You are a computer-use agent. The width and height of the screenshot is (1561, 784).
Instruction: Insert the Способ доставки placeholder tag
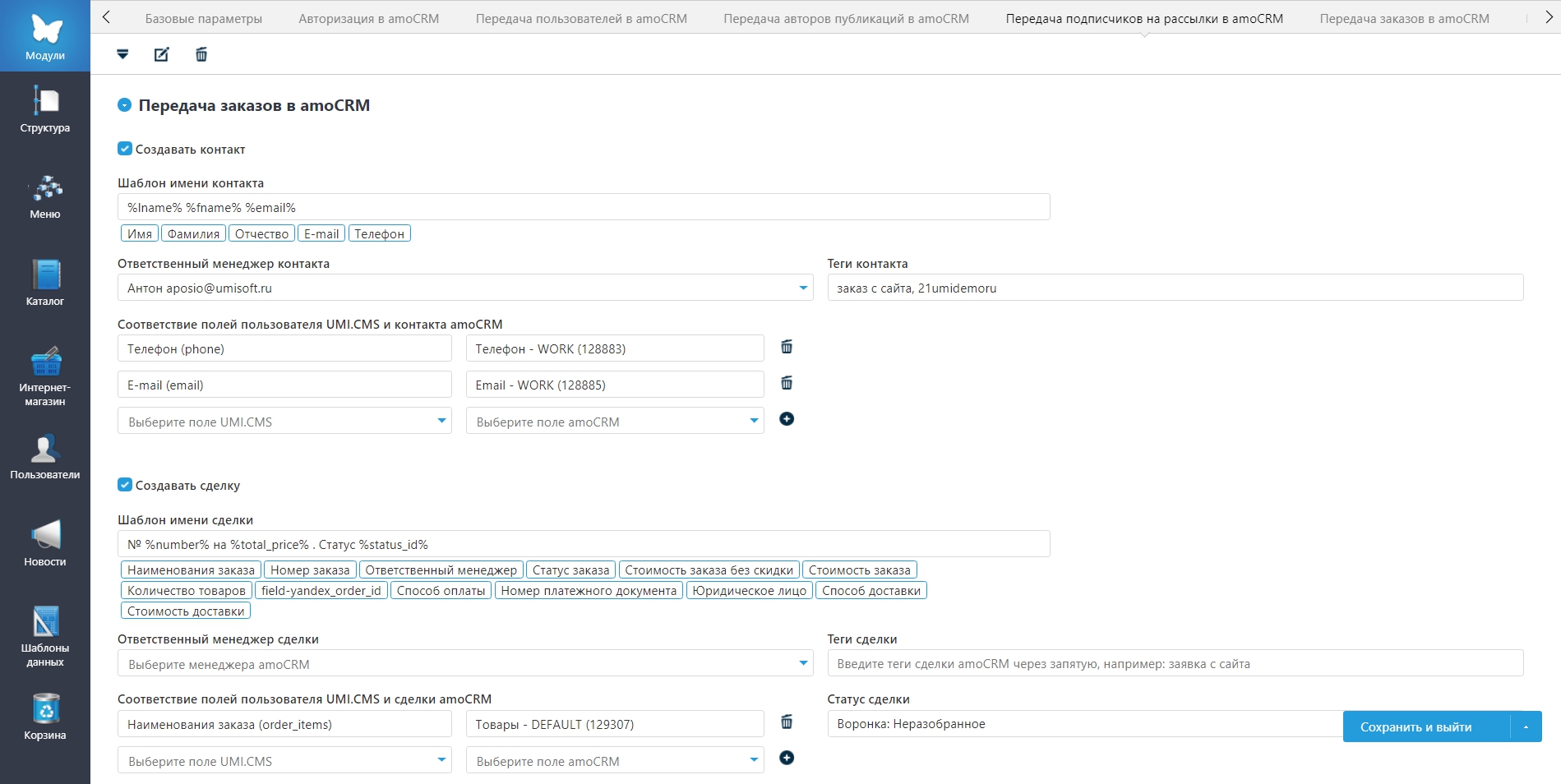871,590
